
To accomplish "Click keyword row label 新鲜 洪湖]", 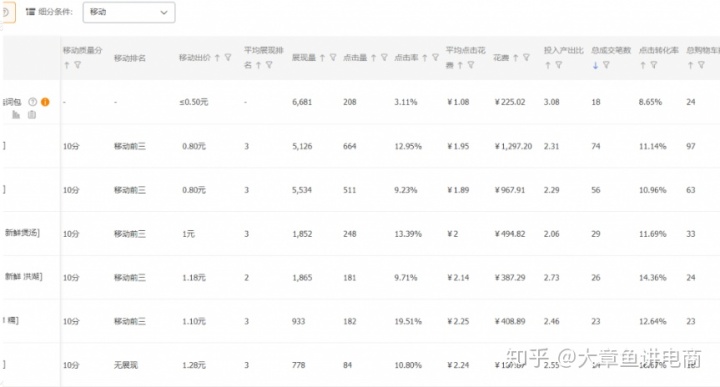I will click(23, 276).
